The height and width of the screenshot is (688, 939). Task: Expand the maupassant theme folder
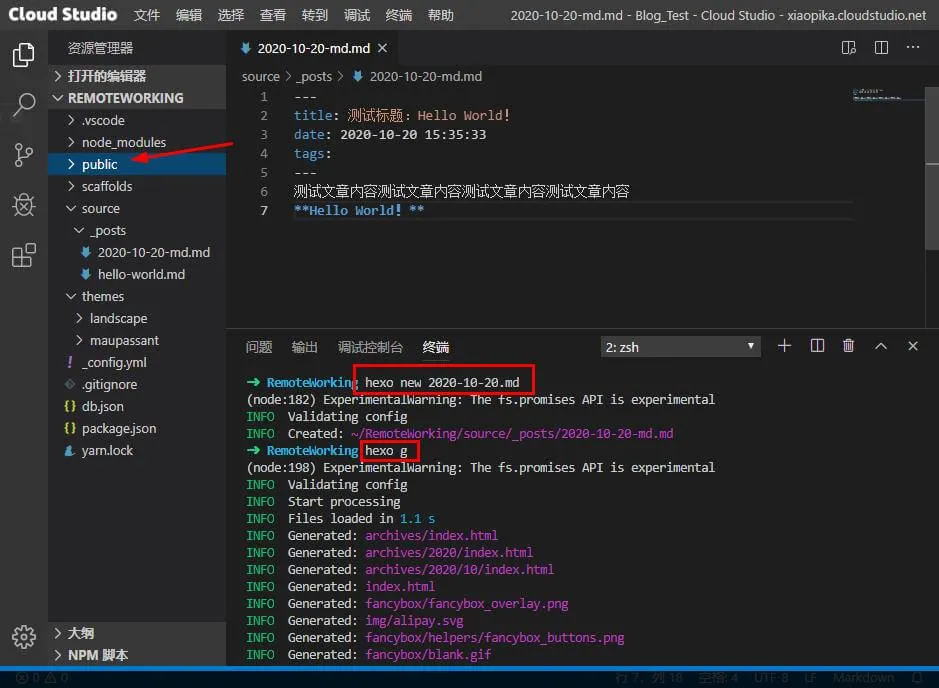click(137, 340)
